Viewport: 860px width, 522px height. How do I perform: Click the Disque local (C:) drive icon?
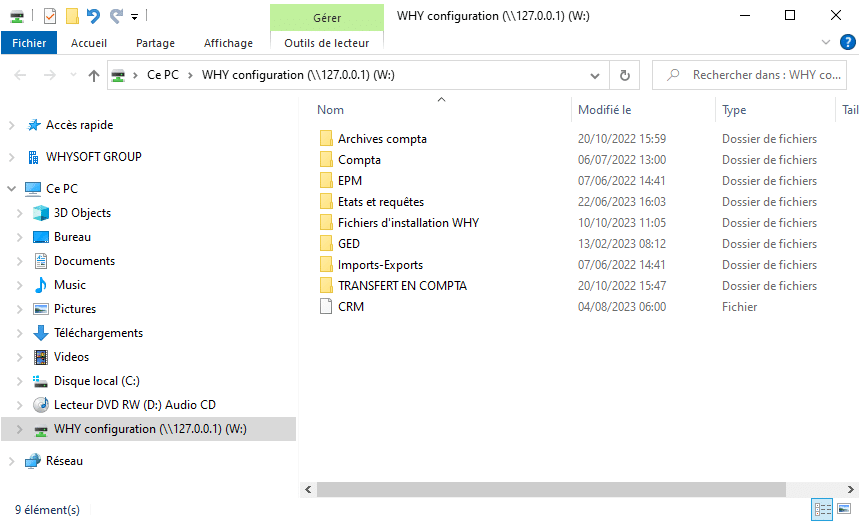point(40,381)
